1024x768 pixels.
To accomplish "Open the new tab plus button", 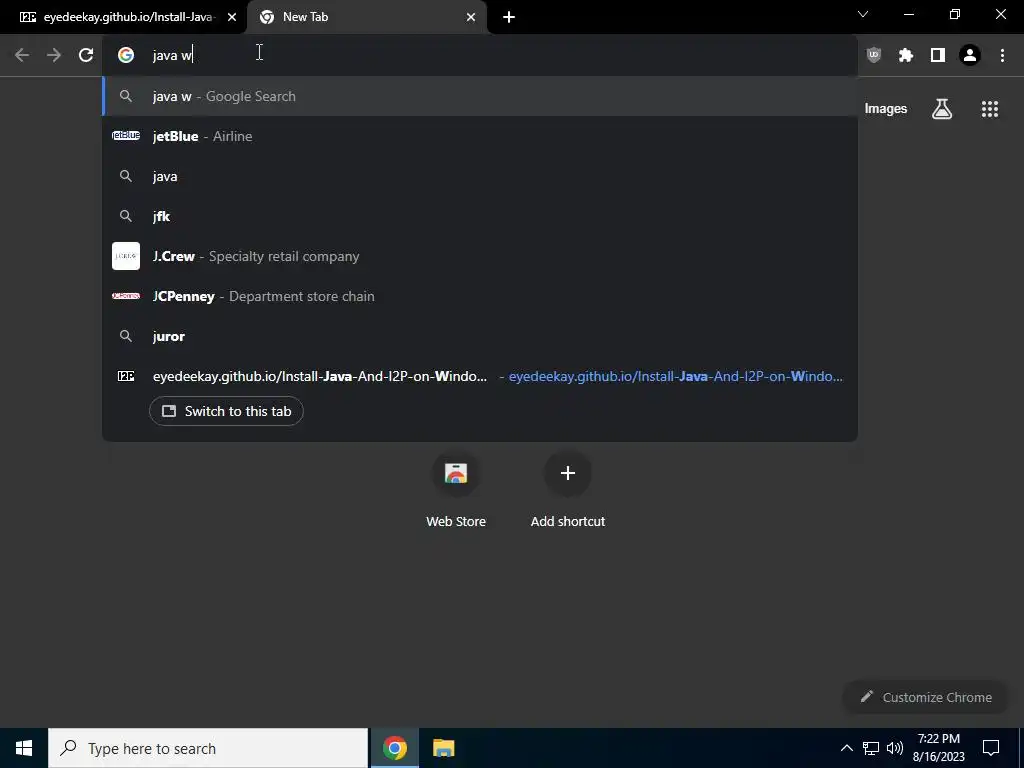I will (509, 17).
